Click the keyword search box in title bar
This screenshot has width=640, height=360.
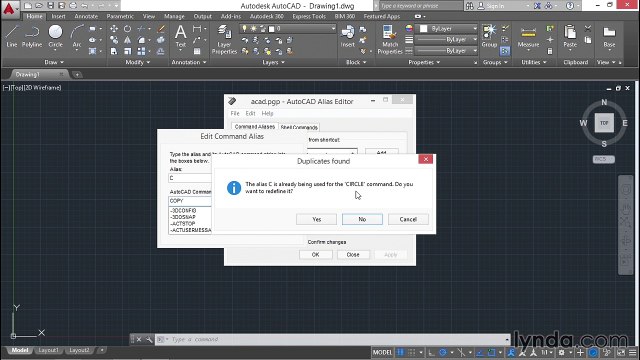point(421,6)
